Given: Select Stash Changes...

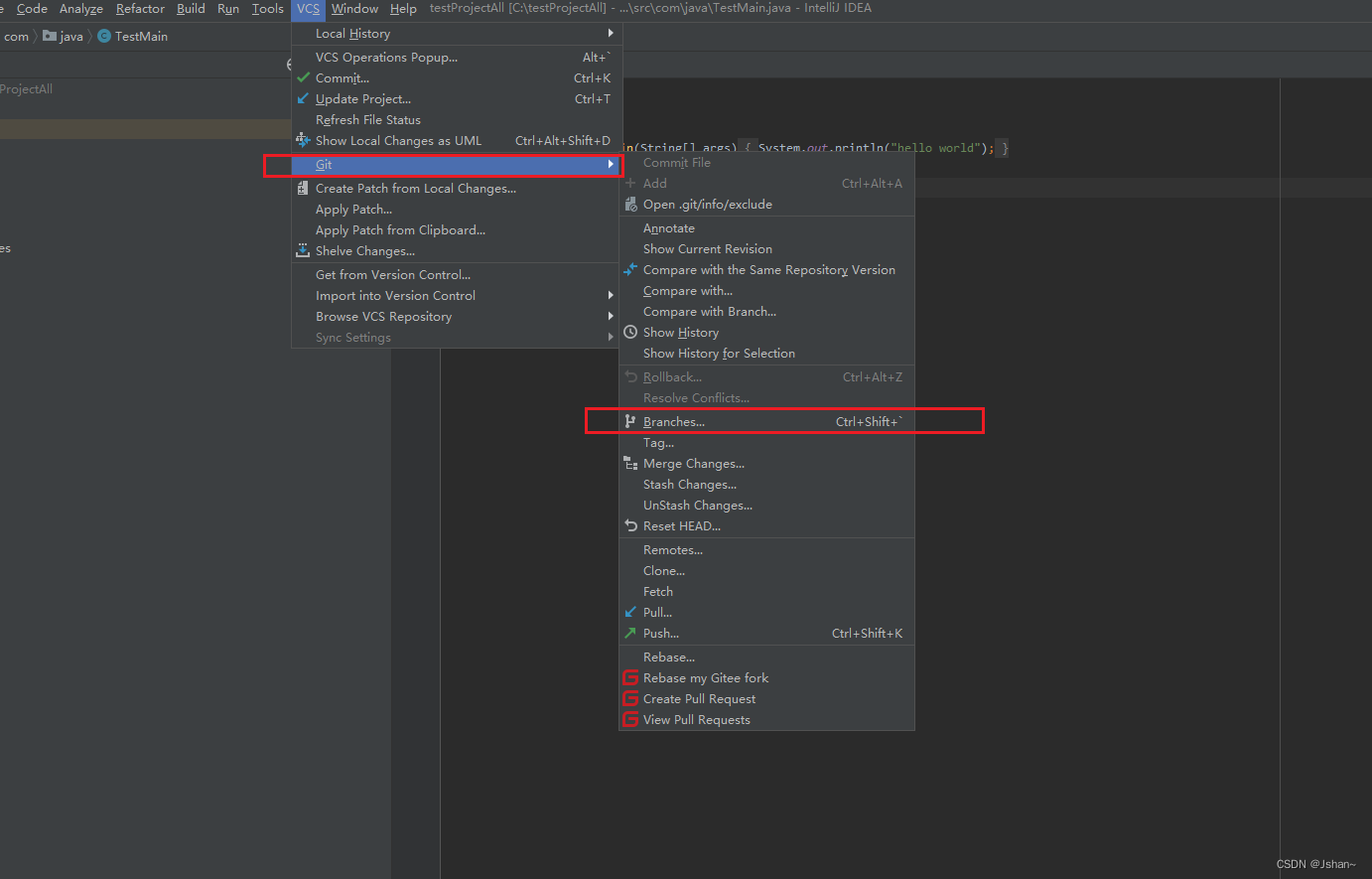Looking at the screenshot, I should pyautogui.click(x=766, y=484).
